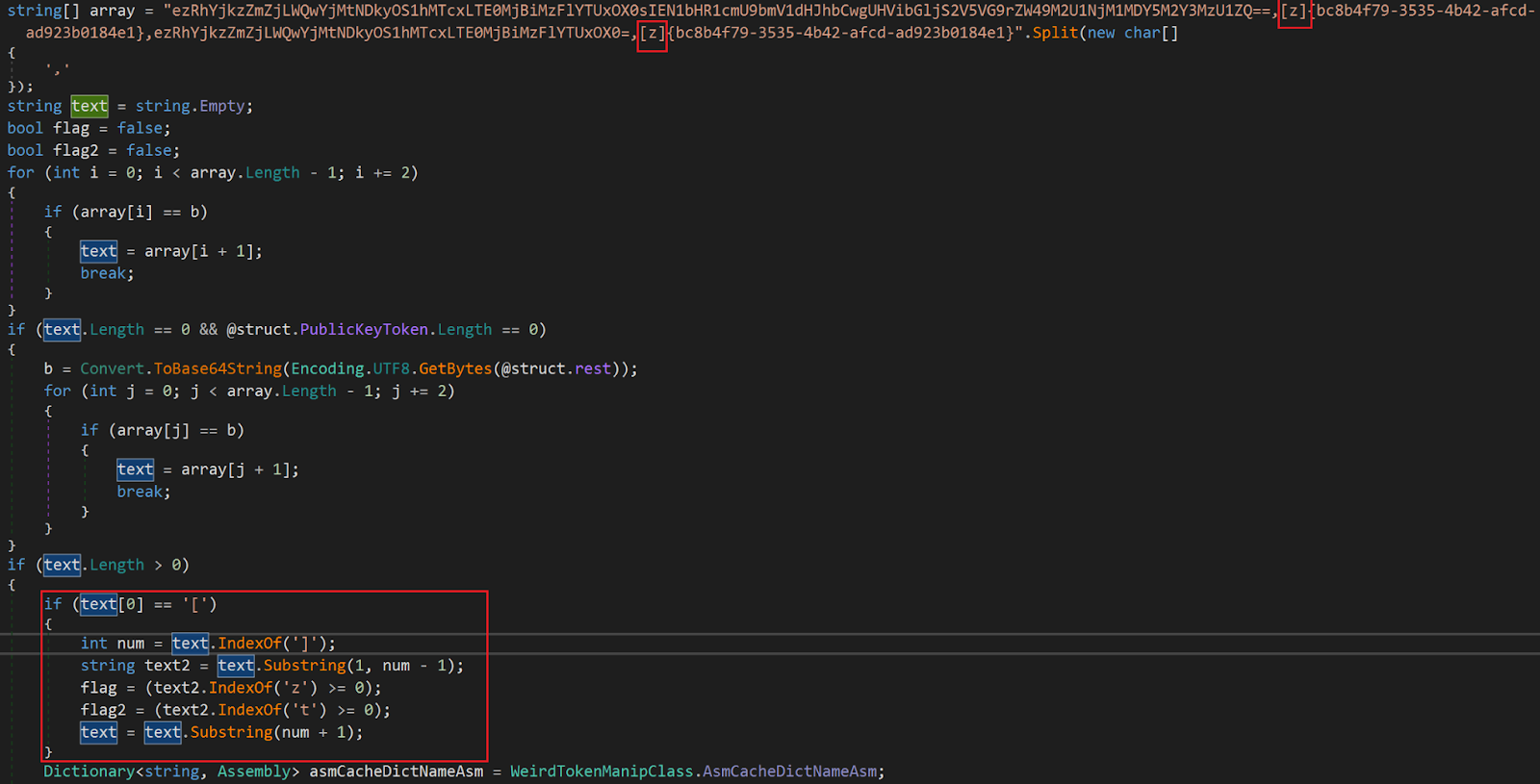Click PublicKeyToken property reference
This screenshot has width=1540, height=784.
(x=364, y=330)
